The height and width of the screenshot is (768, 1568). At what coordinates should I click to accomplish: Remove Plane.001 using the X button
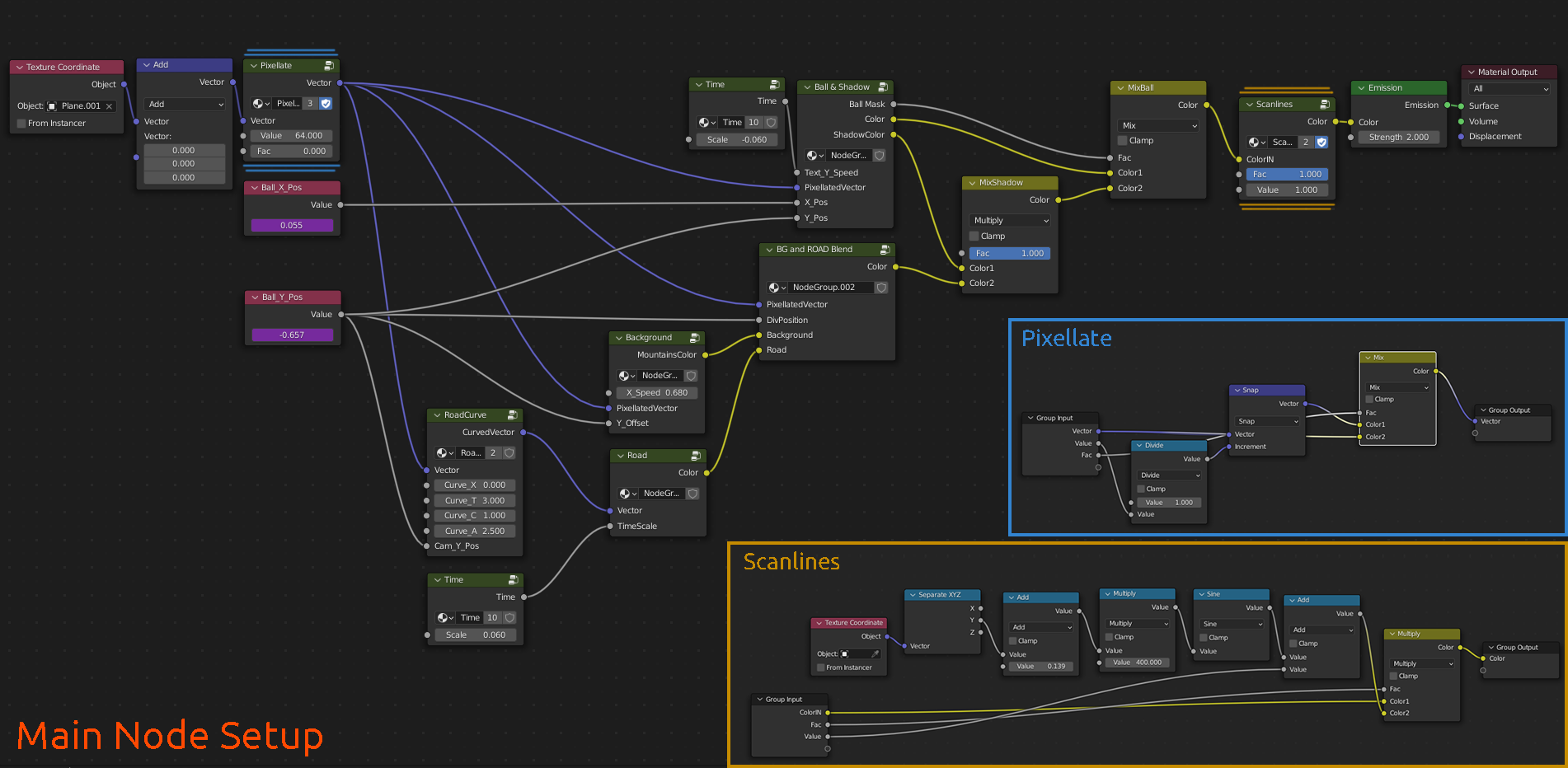[109, 105]
